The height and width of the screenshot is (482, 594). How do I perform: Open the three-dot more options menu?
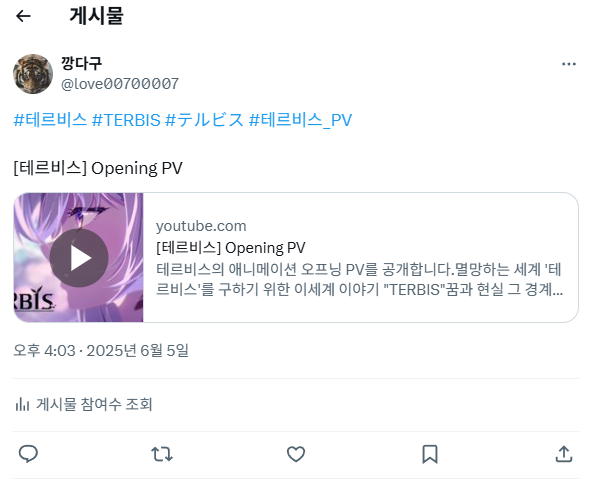click(x=569, y=64)
